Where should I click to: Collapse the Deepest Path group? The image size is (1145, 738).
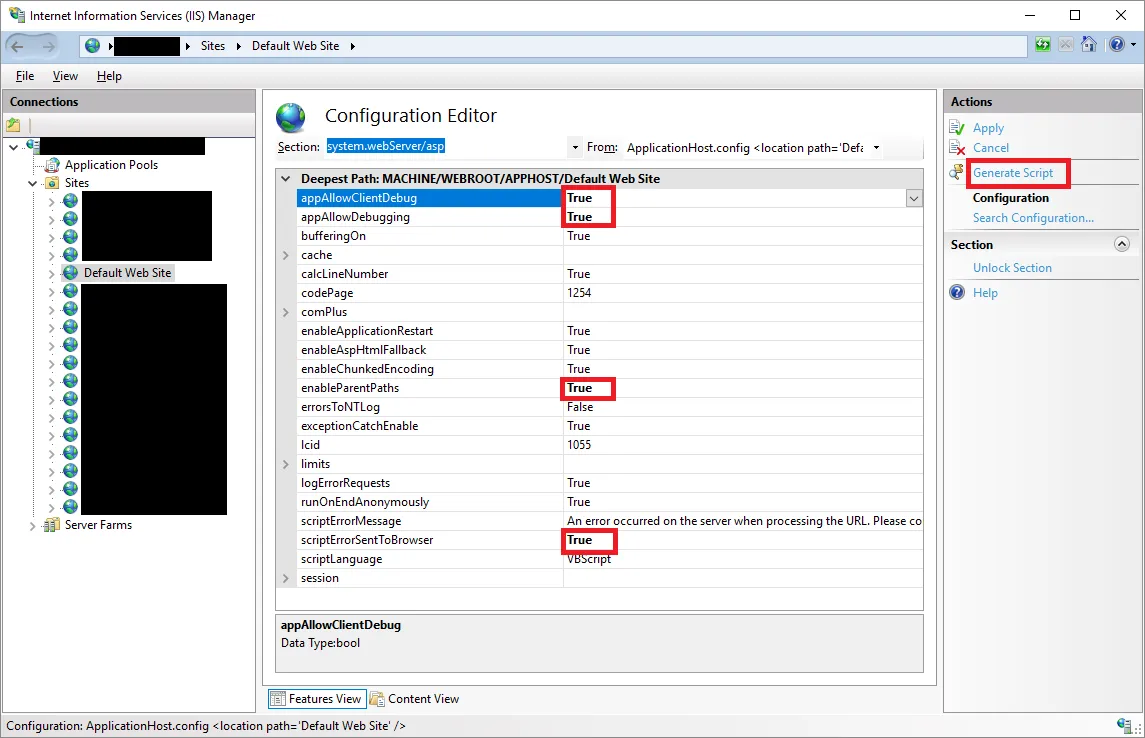pyautogui.click(x=286, y=178)
